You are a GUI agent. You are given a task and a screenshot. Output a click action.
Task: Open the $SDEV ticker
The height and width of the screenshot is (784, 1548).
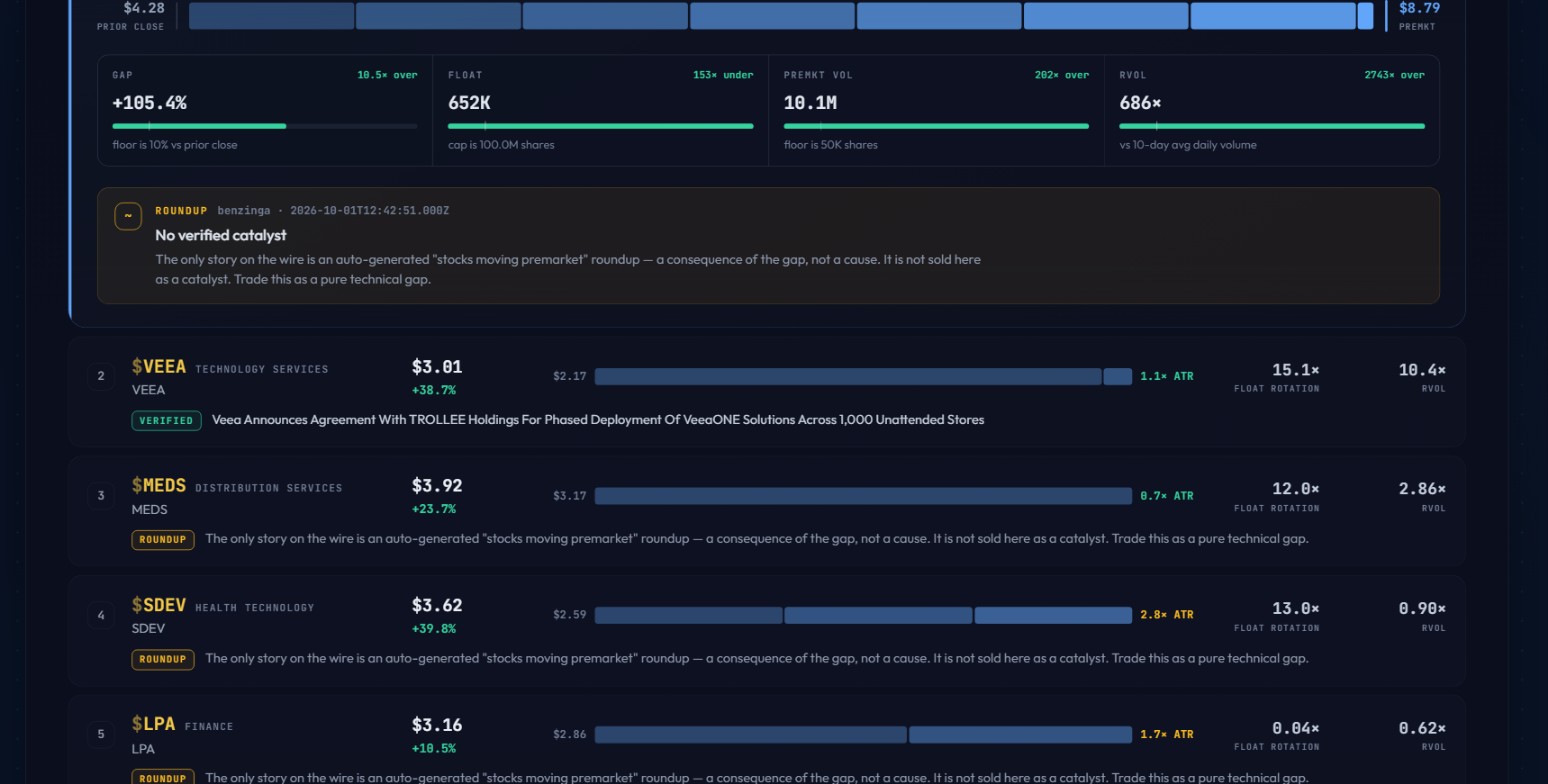point(159,606)
